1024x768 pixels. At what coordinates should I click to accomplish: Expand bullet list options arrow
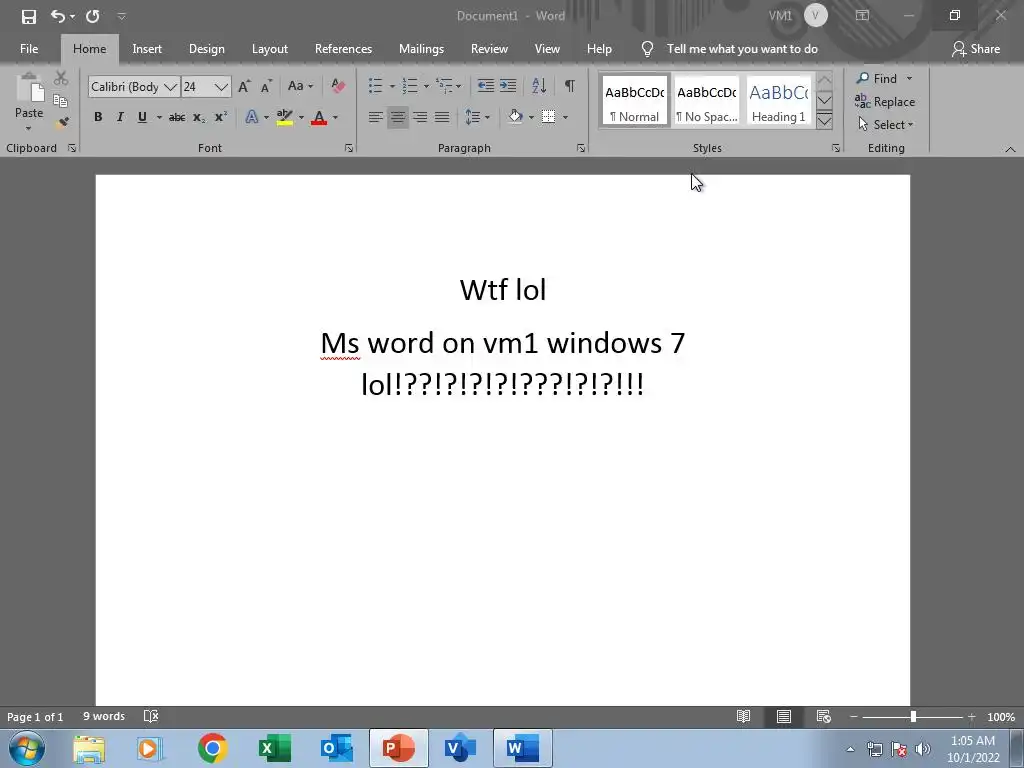(392, 86)
